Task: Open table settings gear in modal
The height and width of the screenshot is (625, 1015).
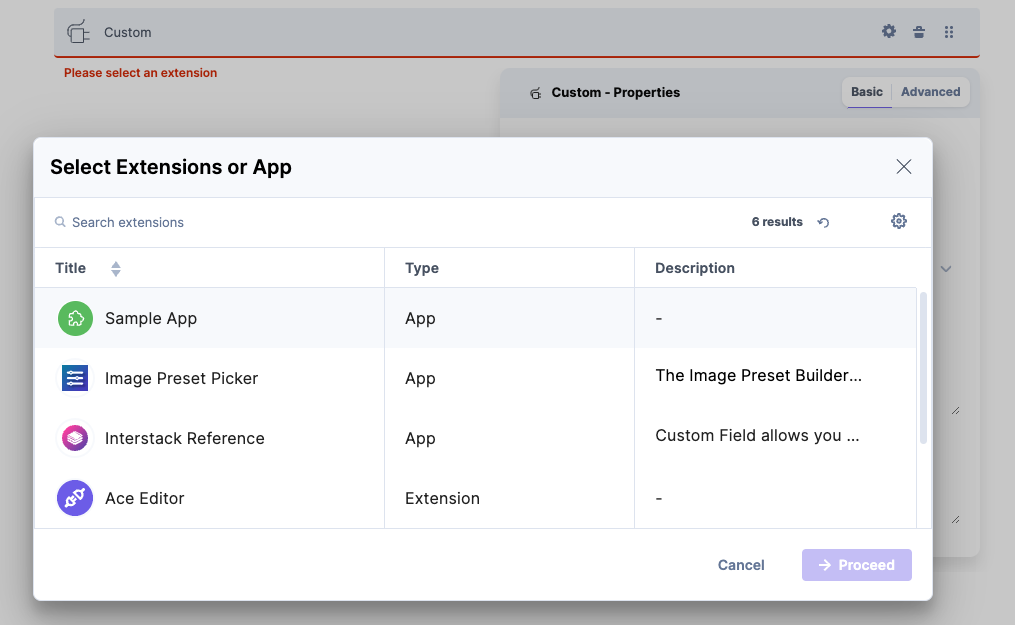Action: [x=898, y=221]
